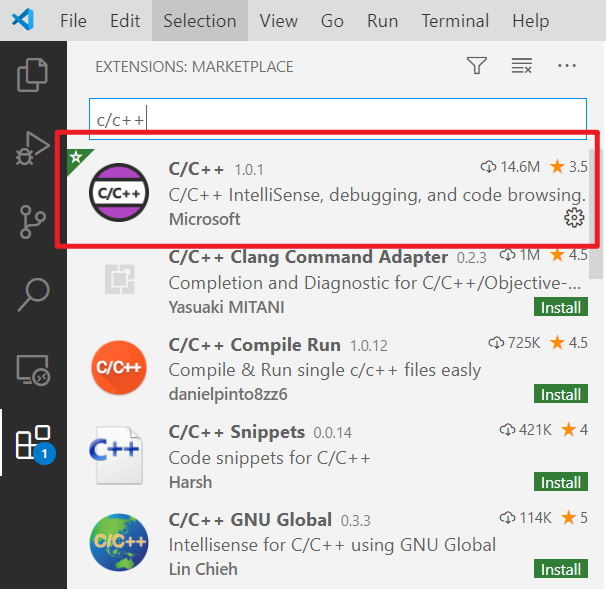Open the Source Control view
The height and width of the screenshot is (589, 606).
coord(33,222)
